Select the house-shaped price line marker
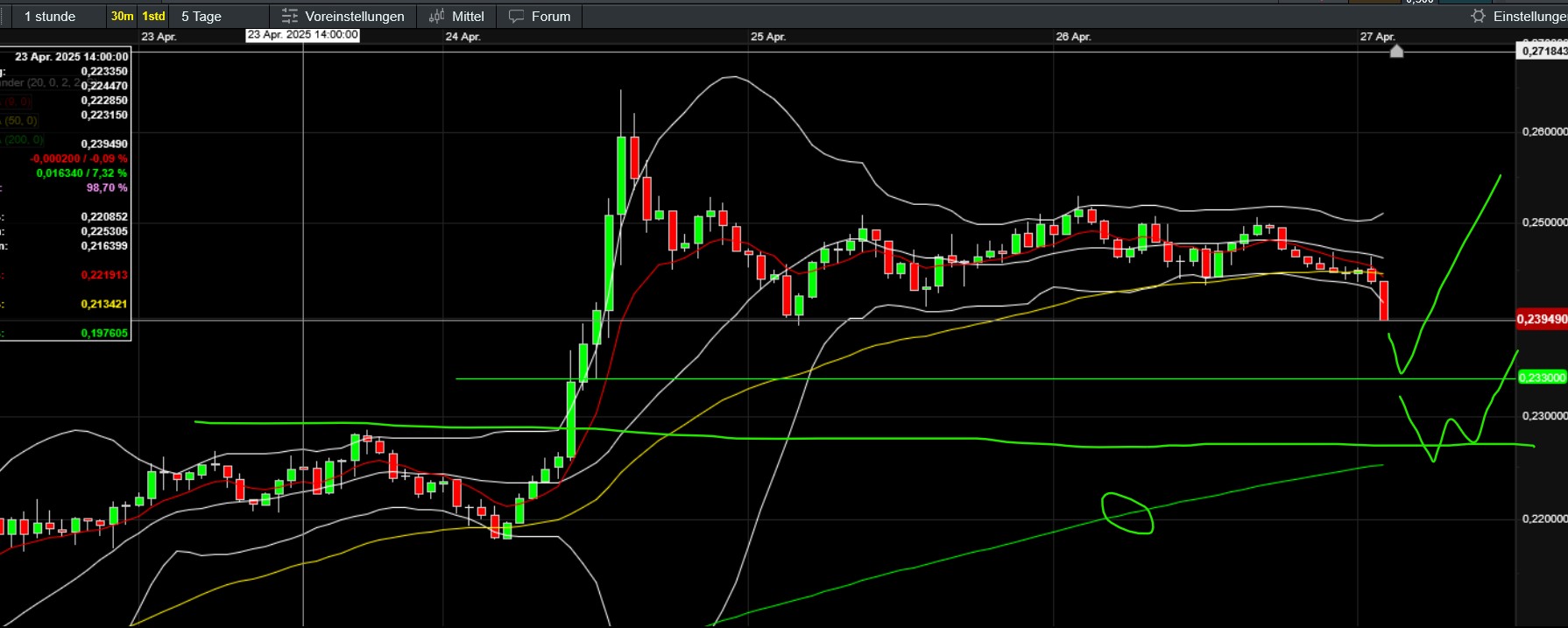Image resolution: width=1568 pixels, height=628 pixels. [1397, 51]
